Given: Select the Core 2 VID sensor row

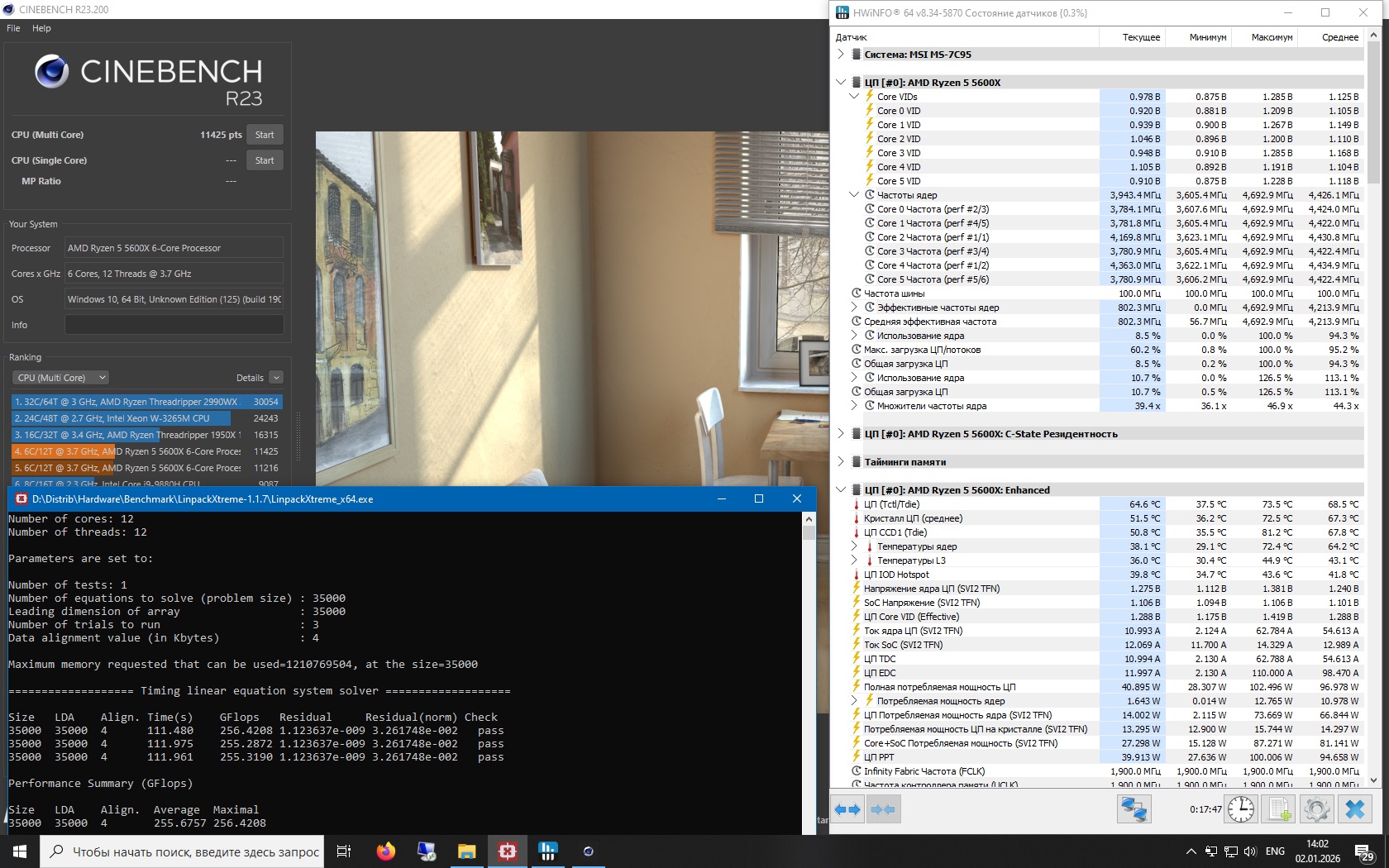Looking at the screenshot, I should (x=1099, y=139).
